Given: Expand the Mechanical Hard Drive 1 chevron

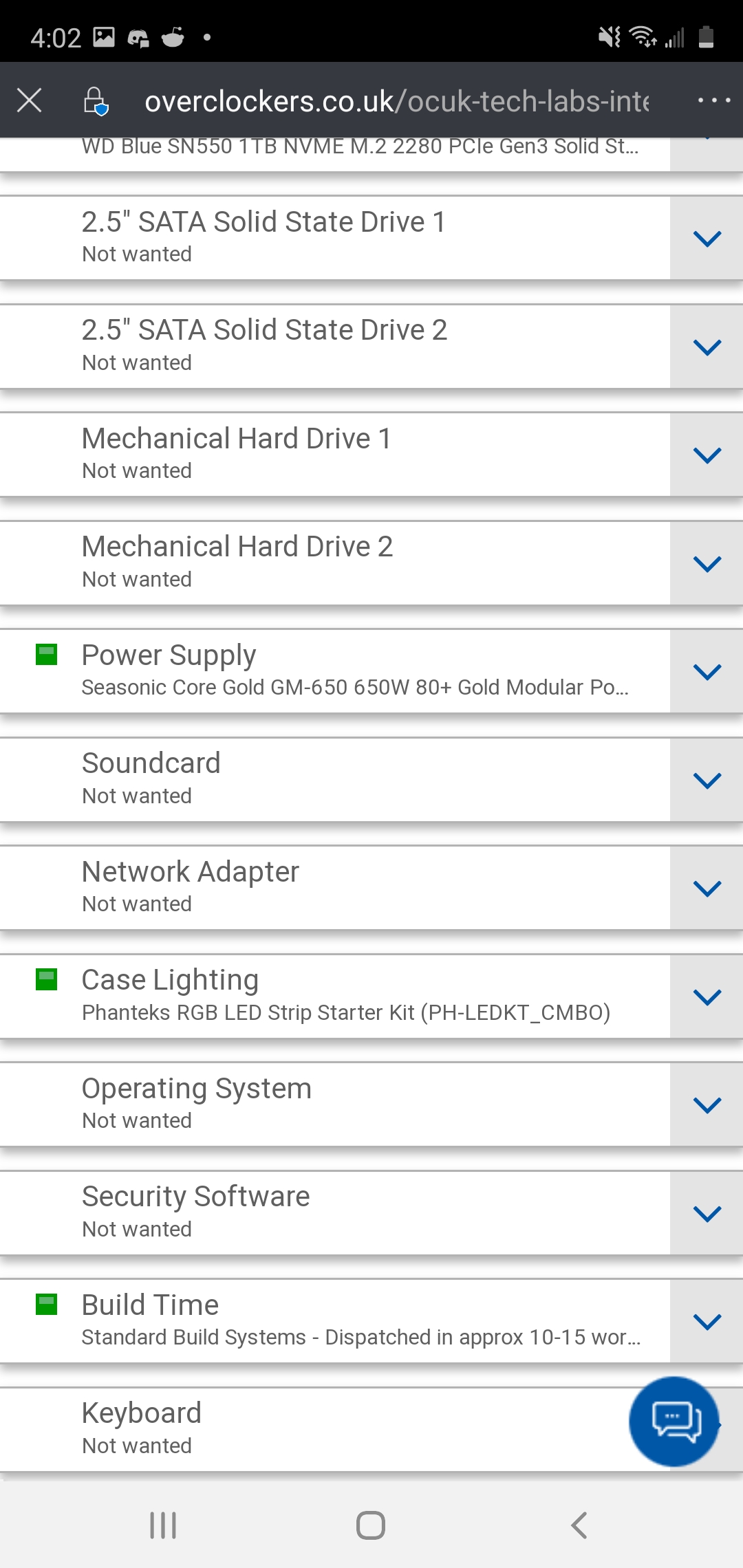Looking at the screenshot, I should [707, 455].
